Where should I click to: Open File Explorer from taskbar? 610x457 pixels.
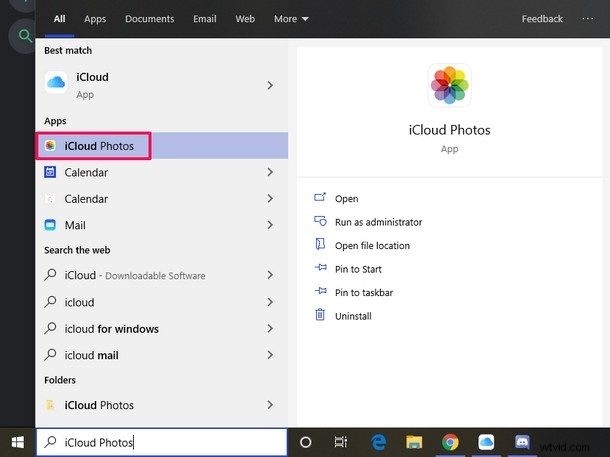pyautogui.click(x=414, y=442)
